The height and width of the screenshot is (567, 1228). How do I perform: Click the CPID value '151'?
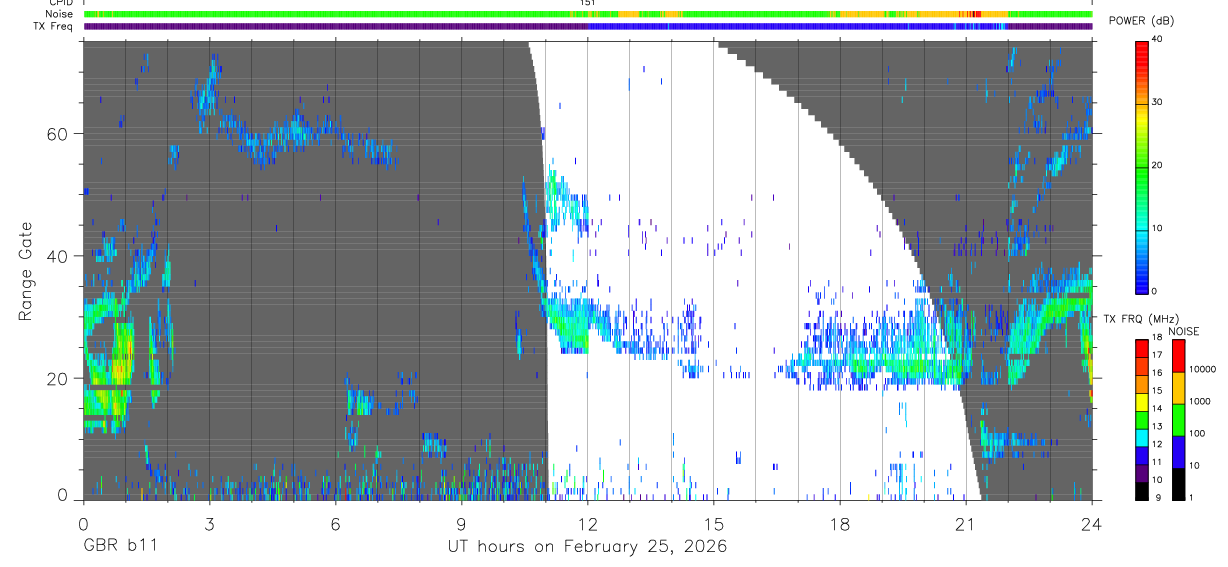click(588, 3)
